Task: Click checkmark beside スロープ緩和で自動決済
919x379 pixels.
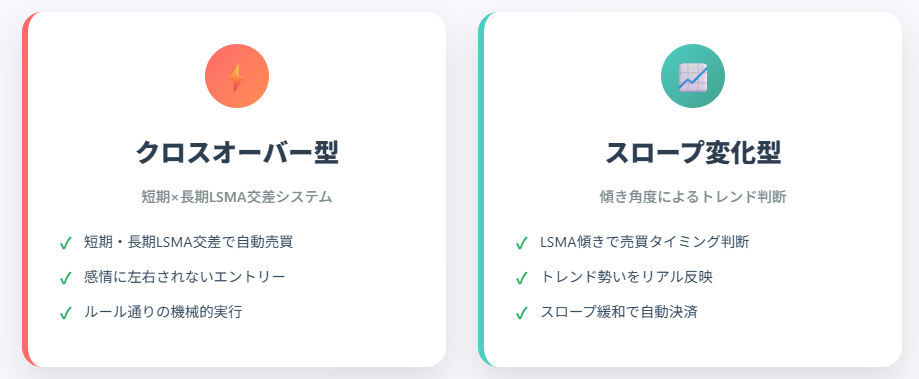Action: [522, 313]
